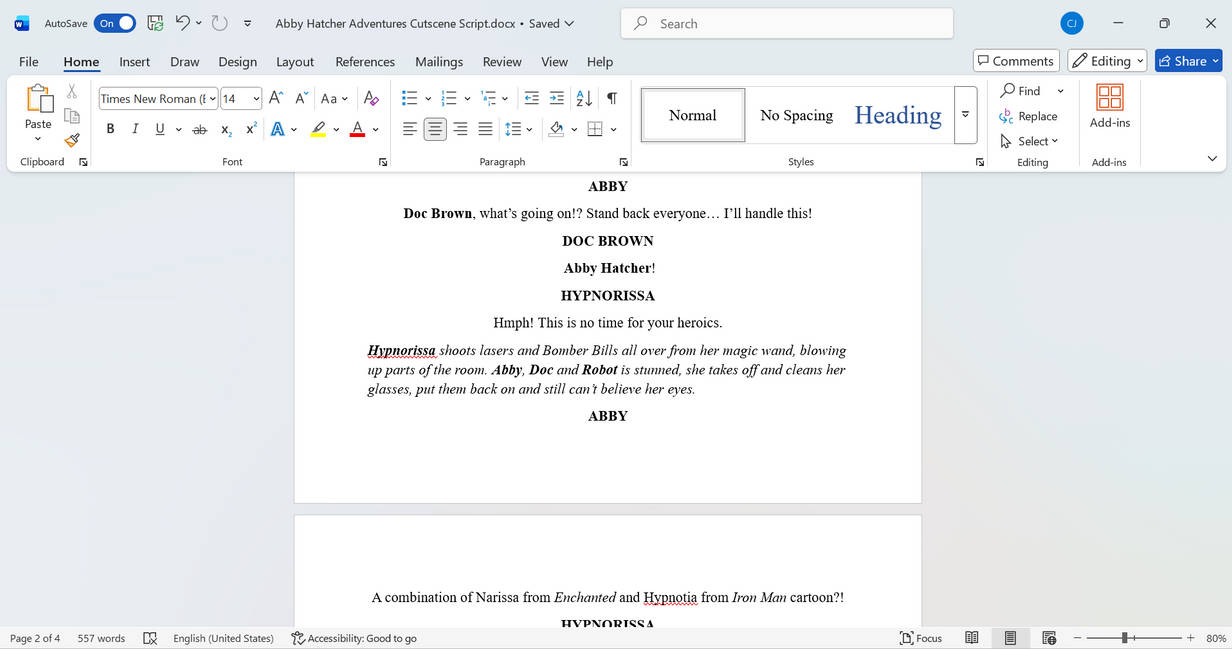
Task: Click the Replace button
Action: (x=1028, y=116)
